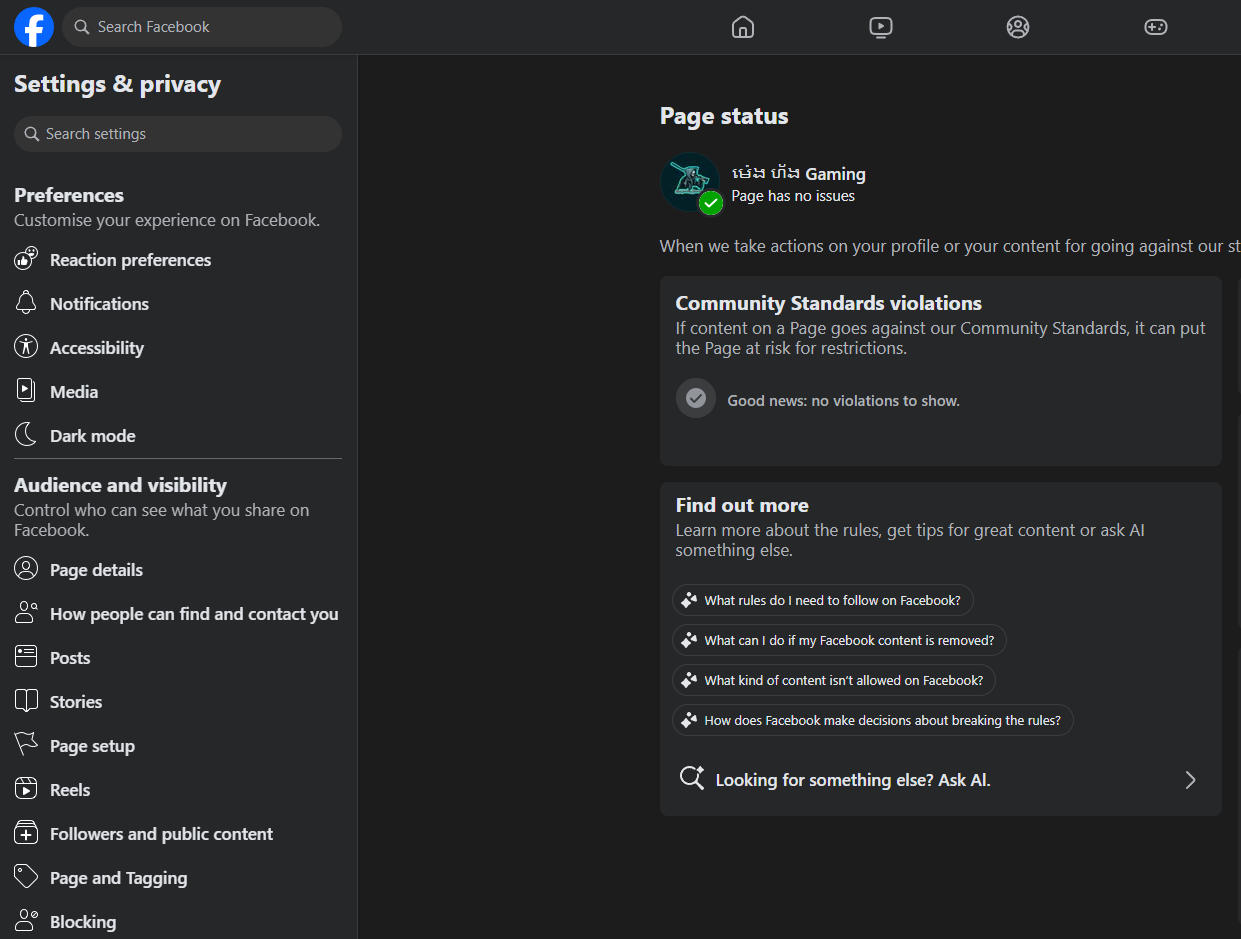Select Page details menu item
Screen dimensions: 1241x939
[178, 570]
